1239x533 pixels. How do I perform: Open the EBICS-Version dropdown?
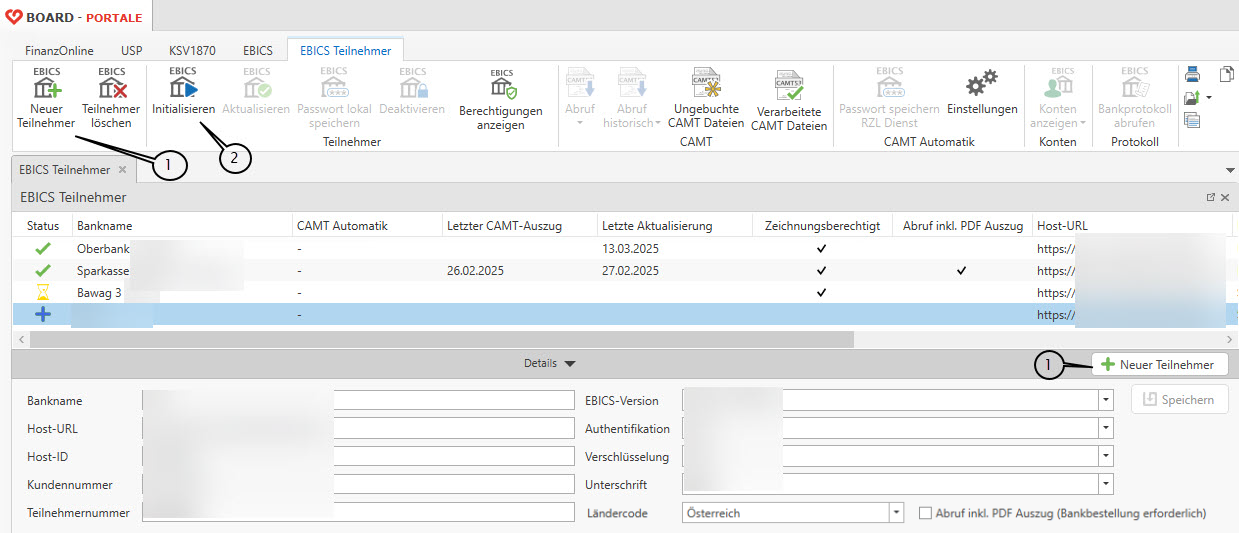pyautogui.click(x=1105, y=400)
